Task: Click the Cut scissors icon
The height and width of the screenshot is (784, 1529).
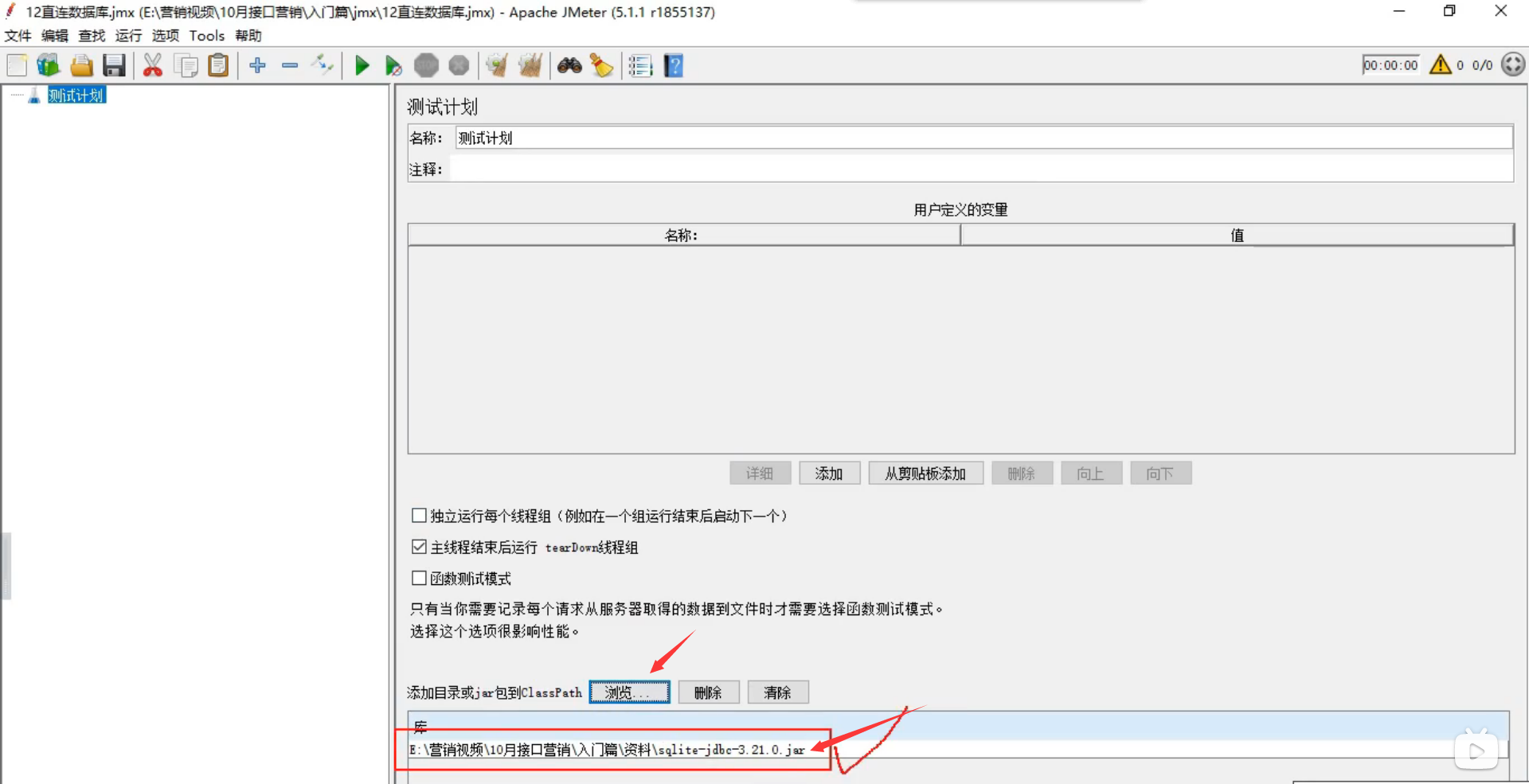Action: point(153,65)
